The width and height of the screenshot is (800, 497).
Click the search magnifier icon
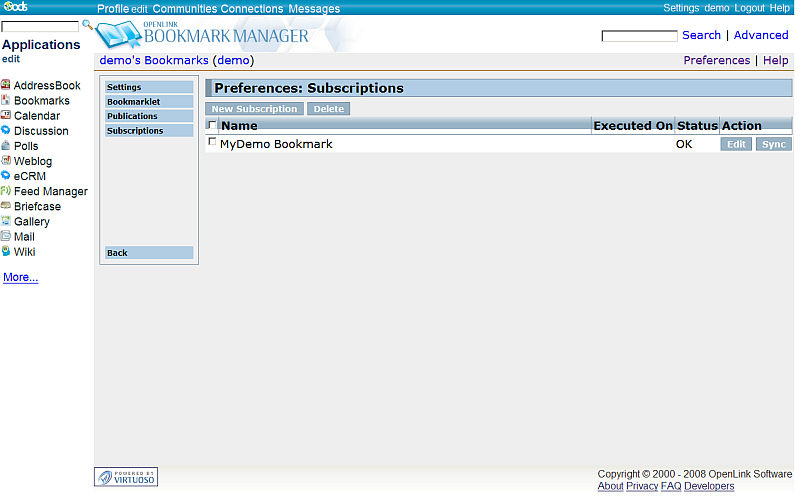point(87,25)
